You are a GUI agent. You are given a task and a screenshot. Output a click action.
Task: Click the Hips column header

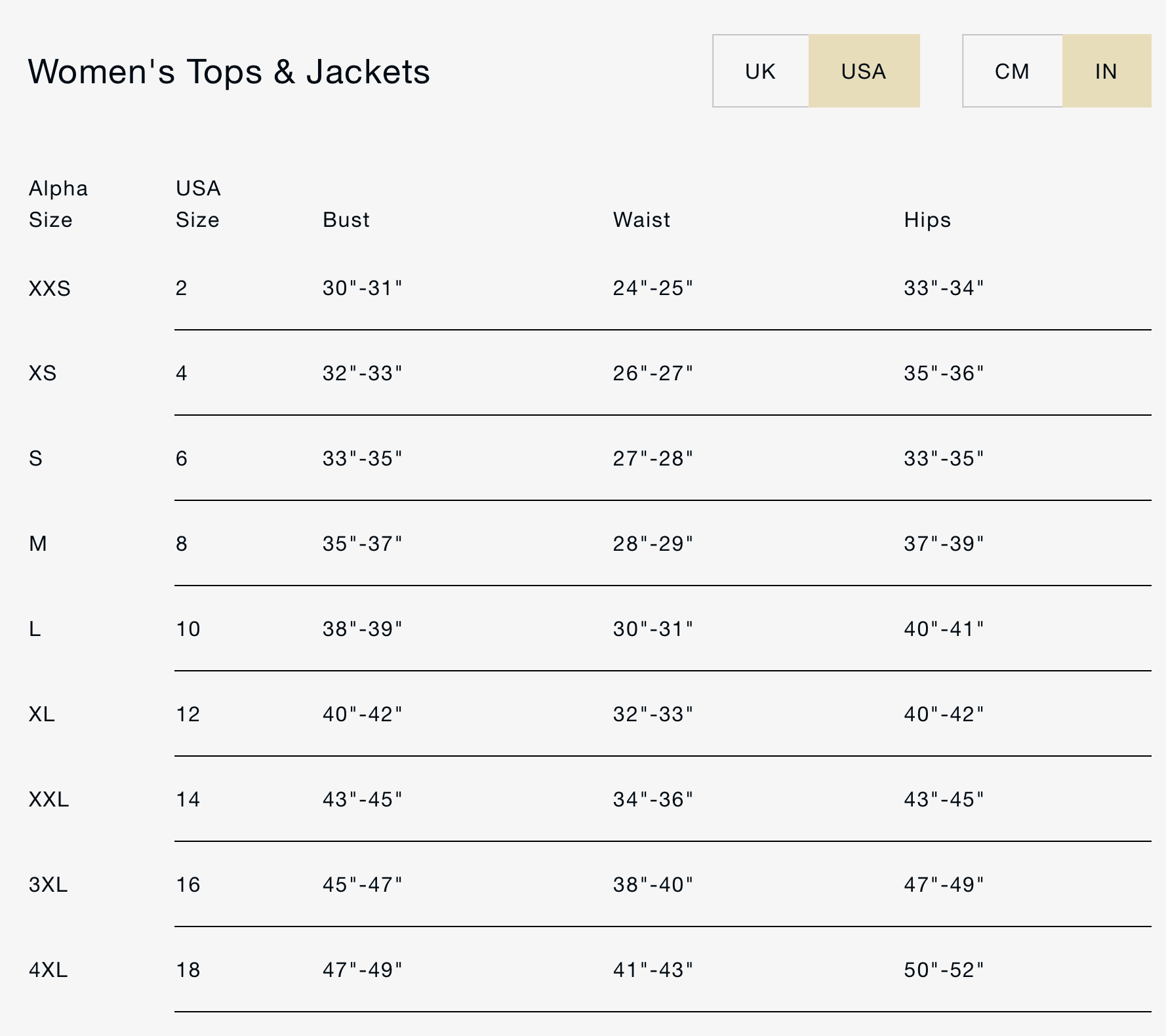[927, 220]
